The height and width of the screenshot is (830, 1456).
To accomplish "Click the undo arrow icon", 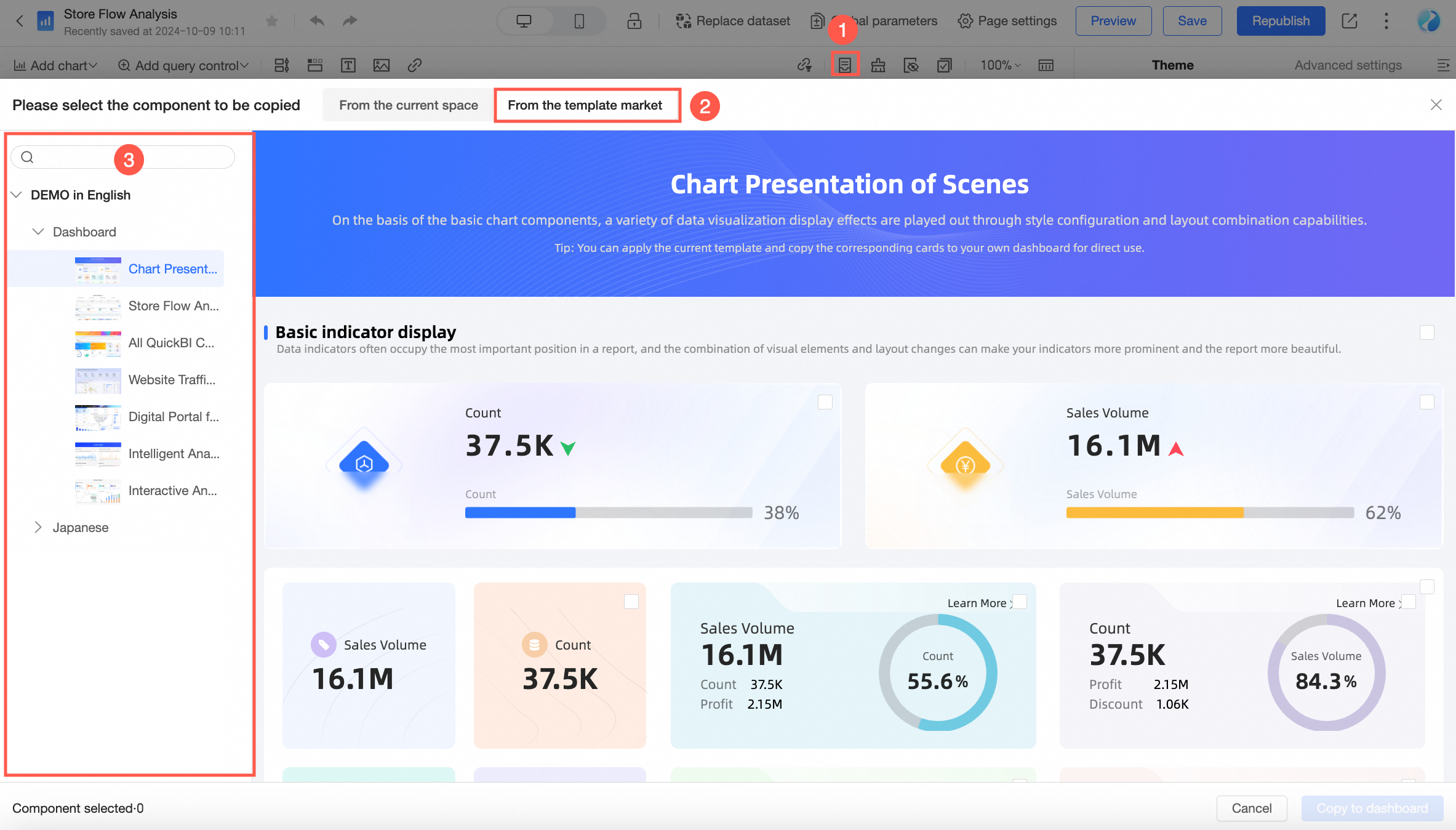I will click(317, 21).
